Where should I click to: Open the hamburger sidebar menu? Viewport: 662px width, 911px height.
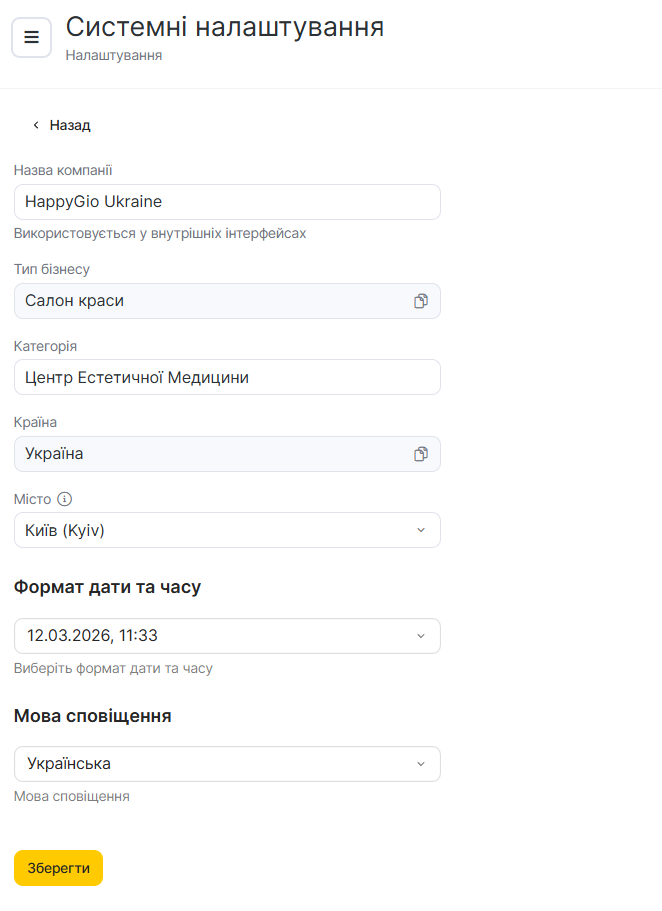31,38
